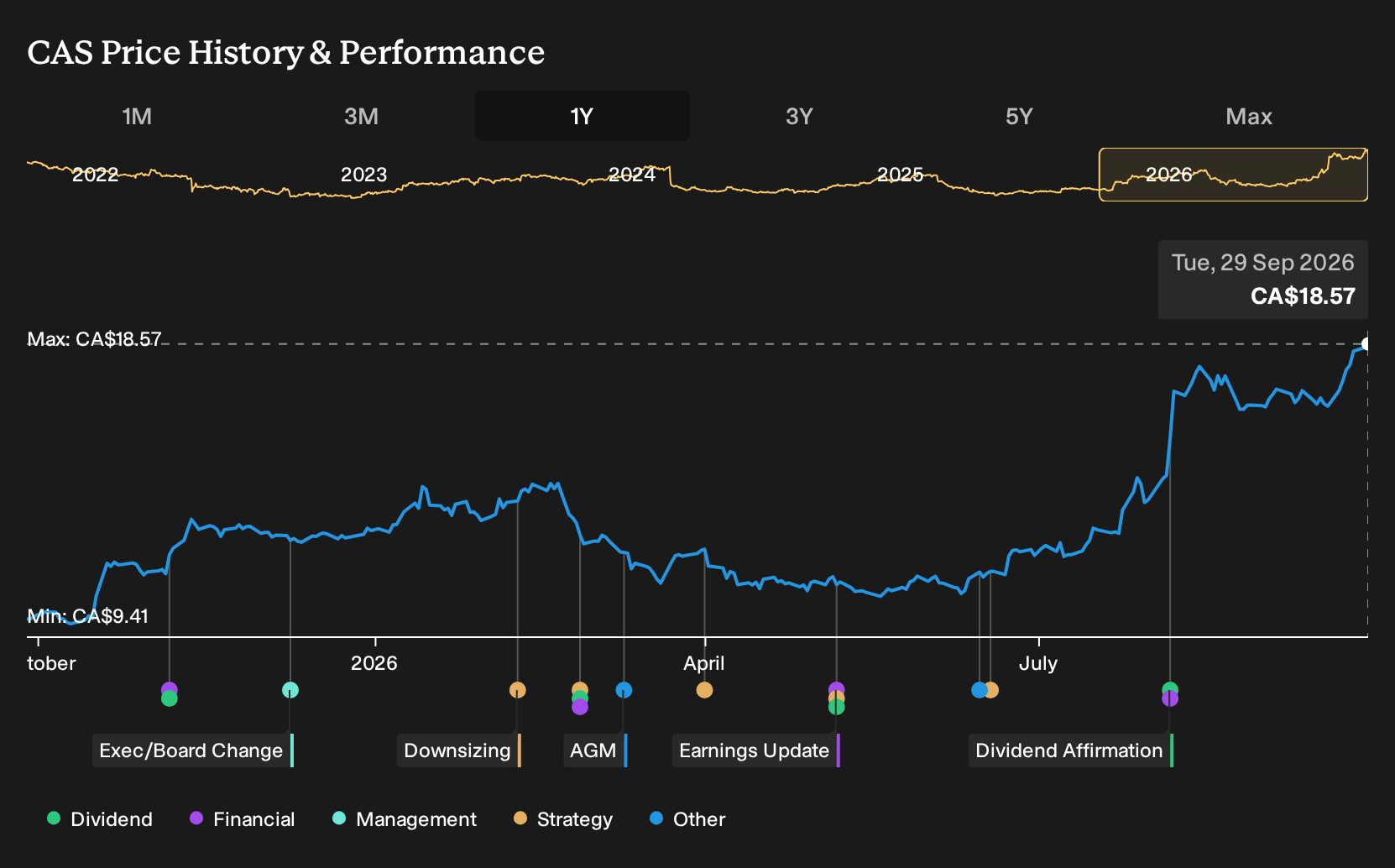Open the Dividend Affirmation event label

(x=1071, y=750)
